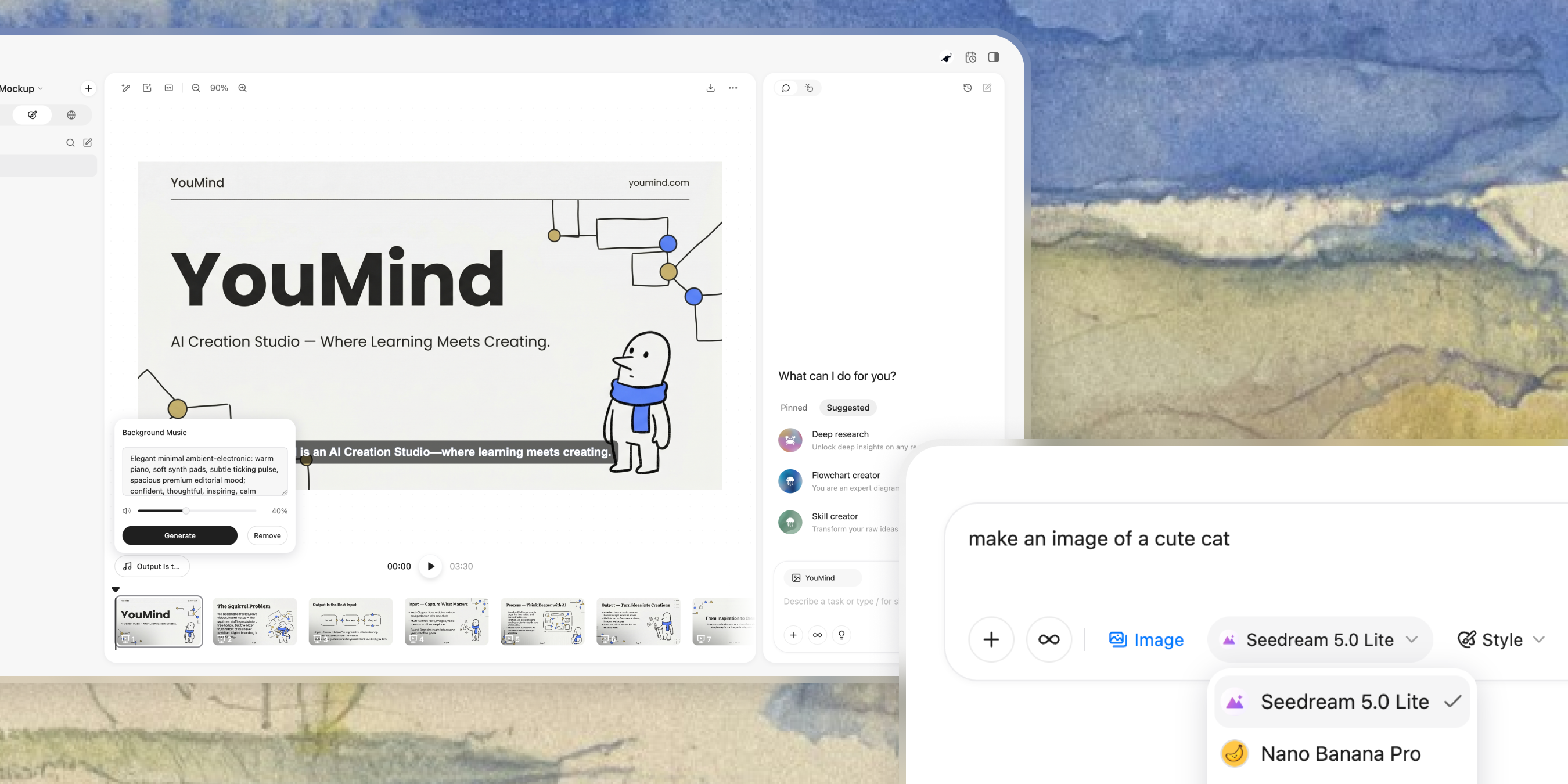Toggle the right sidebar panel icon

coord(994,57)
